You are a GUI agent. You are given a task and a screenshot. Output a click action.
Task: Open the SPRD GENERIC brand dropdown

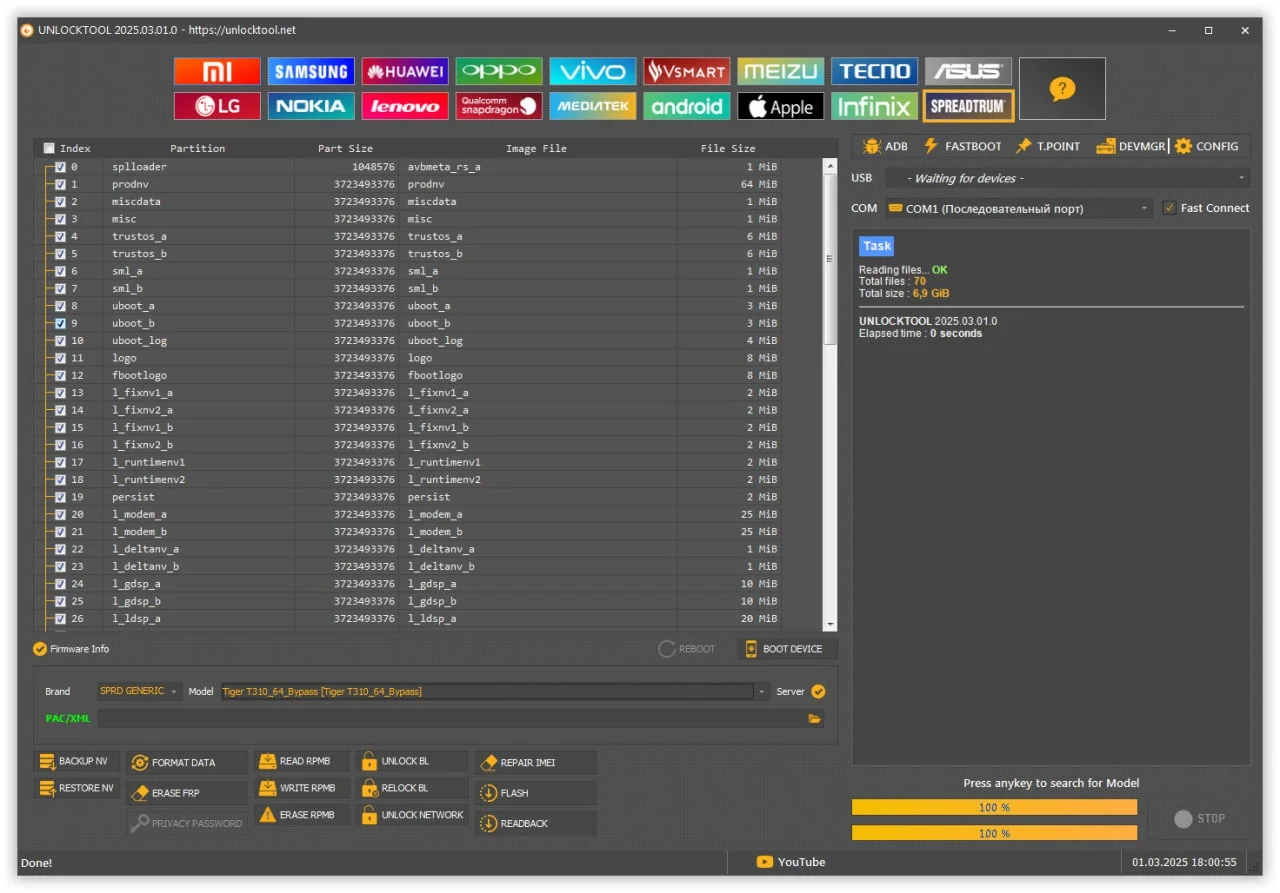pyautogui.click(x=140, y=691)
